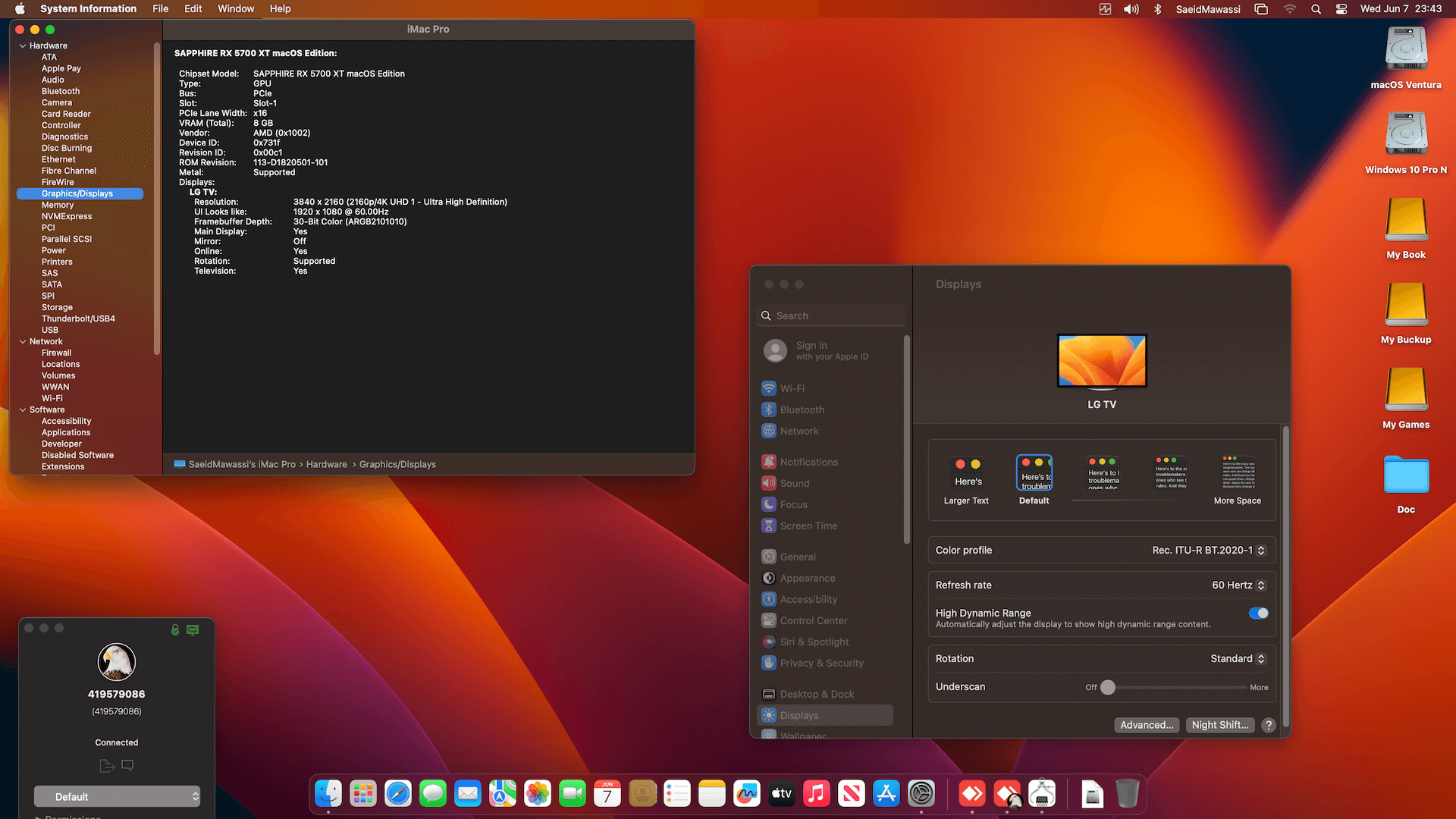Launch Freeform from the Dock

pyautogui.click(x=747, y=794)
